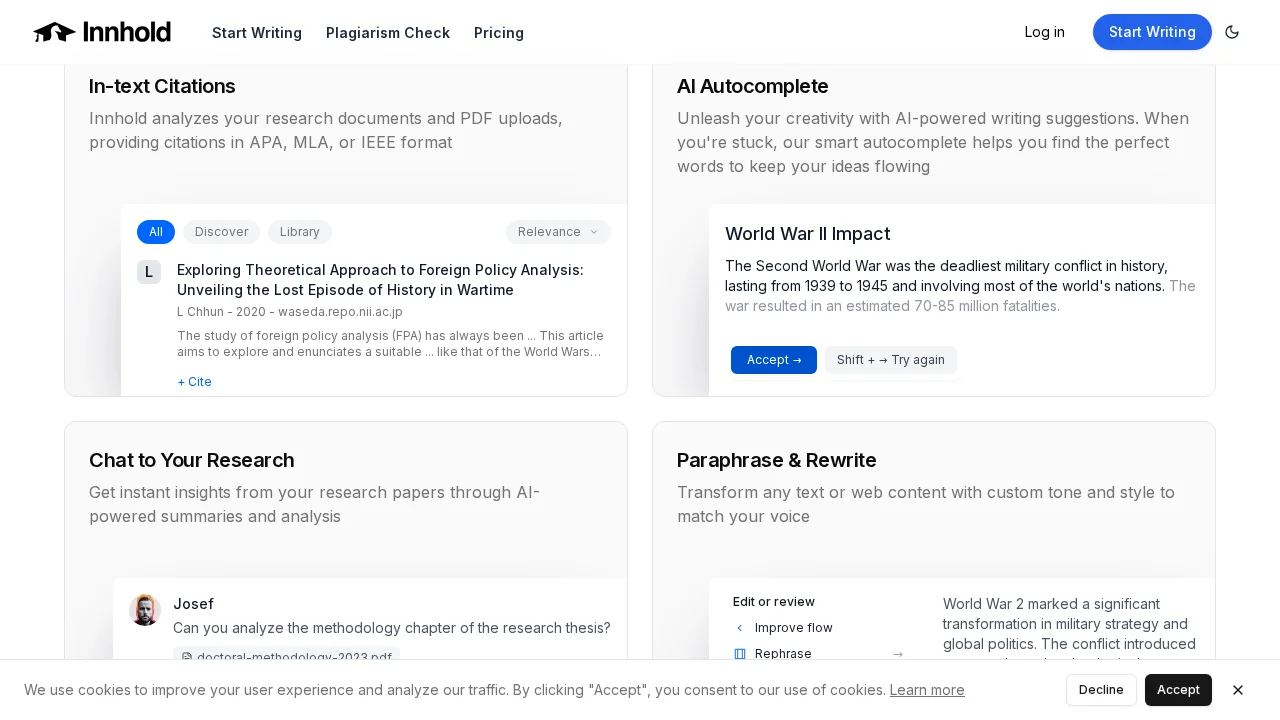Click the Innhold graduation cap logo
The height and width of the screenshot is (720, 1280).
55,32
